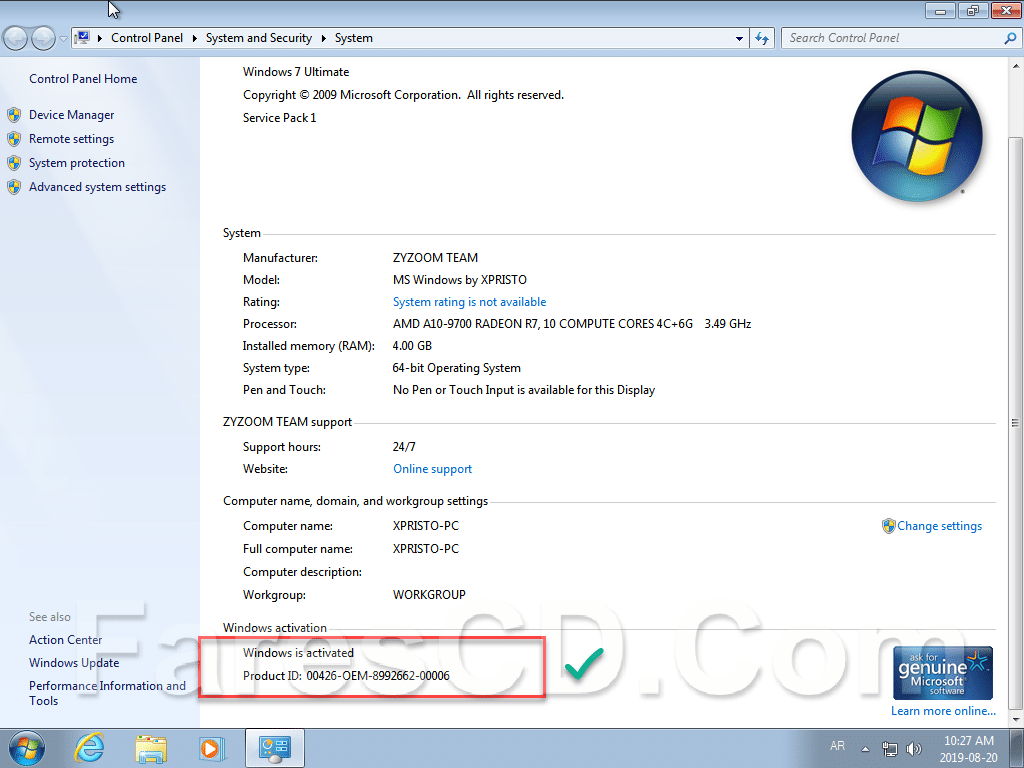
Task: Click the shield icon beside Advanced system settings
Action: click(14, 187)
